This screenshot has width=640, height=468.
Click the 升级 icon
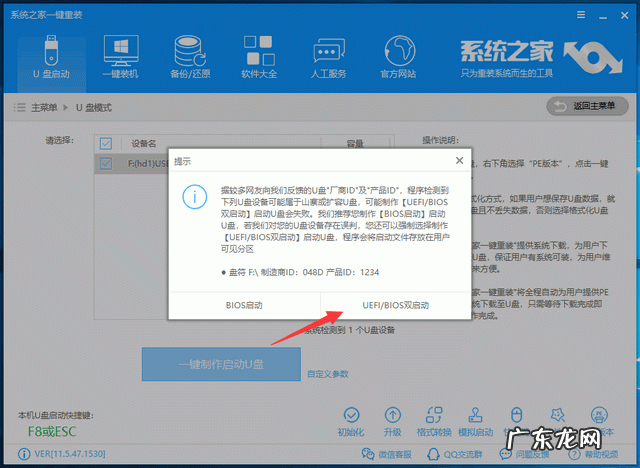pyautogui.click(x=393, y=422)
